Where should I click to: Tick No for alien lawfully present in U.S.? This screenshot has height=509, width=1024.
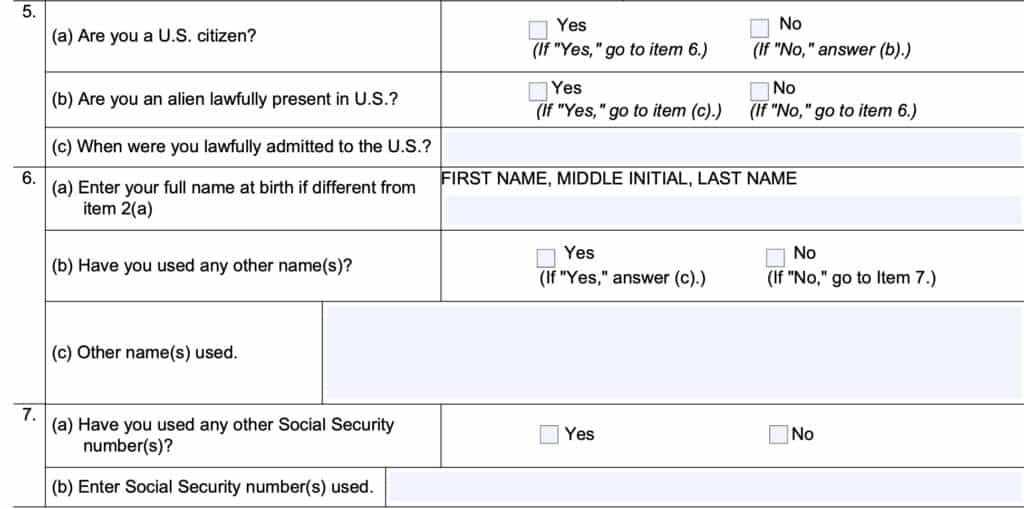760,91
